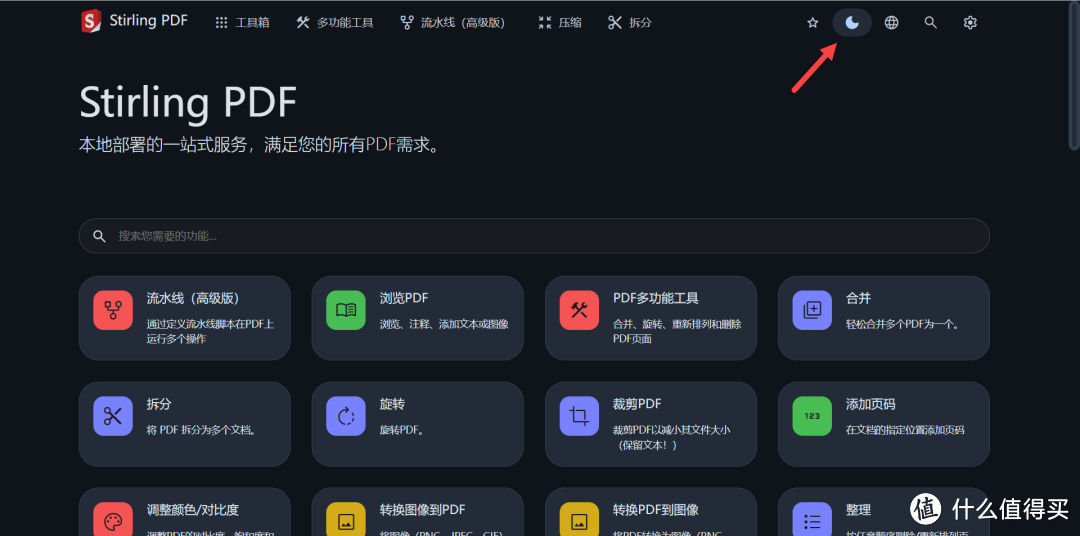
Task: Click the grid icon beside 工具箱
Action: tap(221, 23)
